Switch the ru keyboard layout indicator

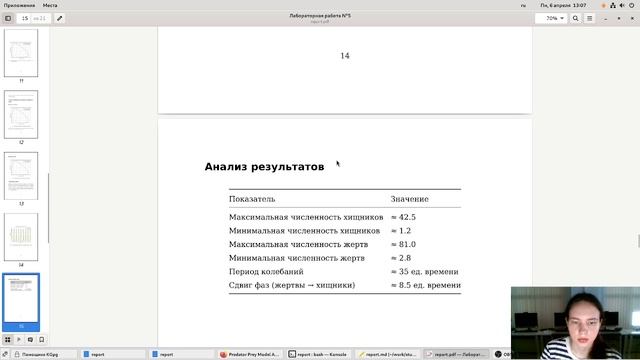pyautogui.click(x=523, y=5)
